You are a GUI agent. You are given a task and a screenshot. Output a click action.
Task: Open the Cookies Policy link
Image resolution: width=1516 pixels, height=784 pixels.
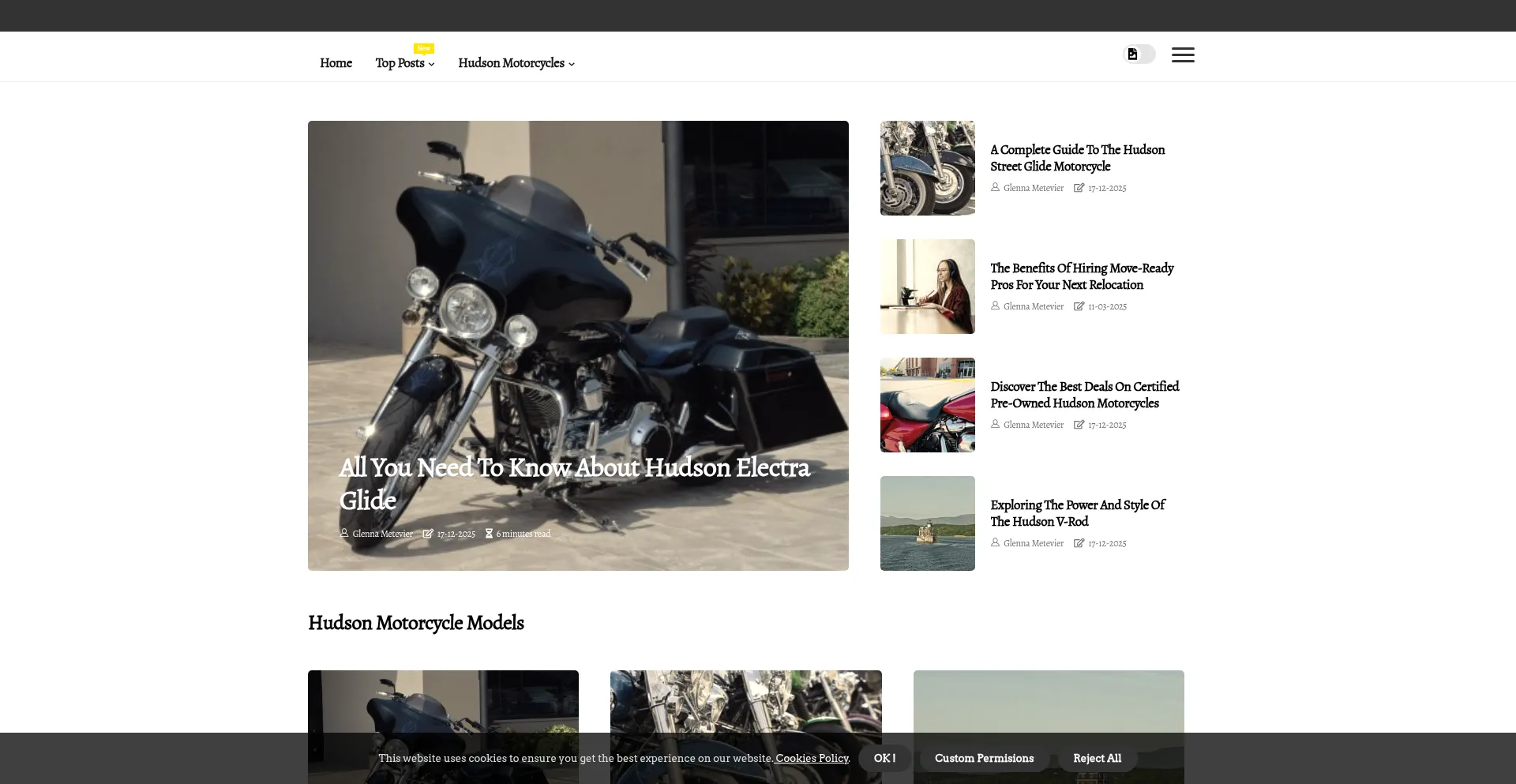(x=812, y=758)
